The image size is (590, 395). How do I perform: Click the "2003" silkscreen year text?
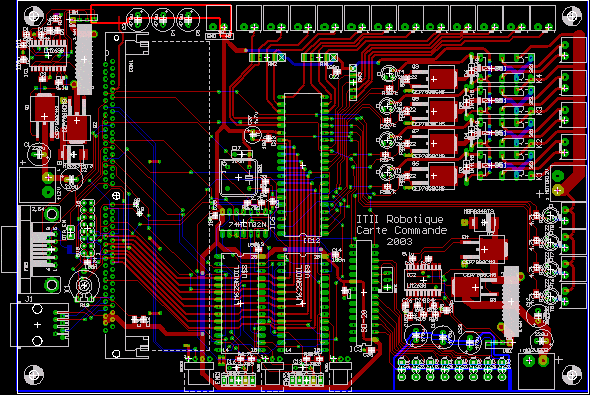click(399, 242)
